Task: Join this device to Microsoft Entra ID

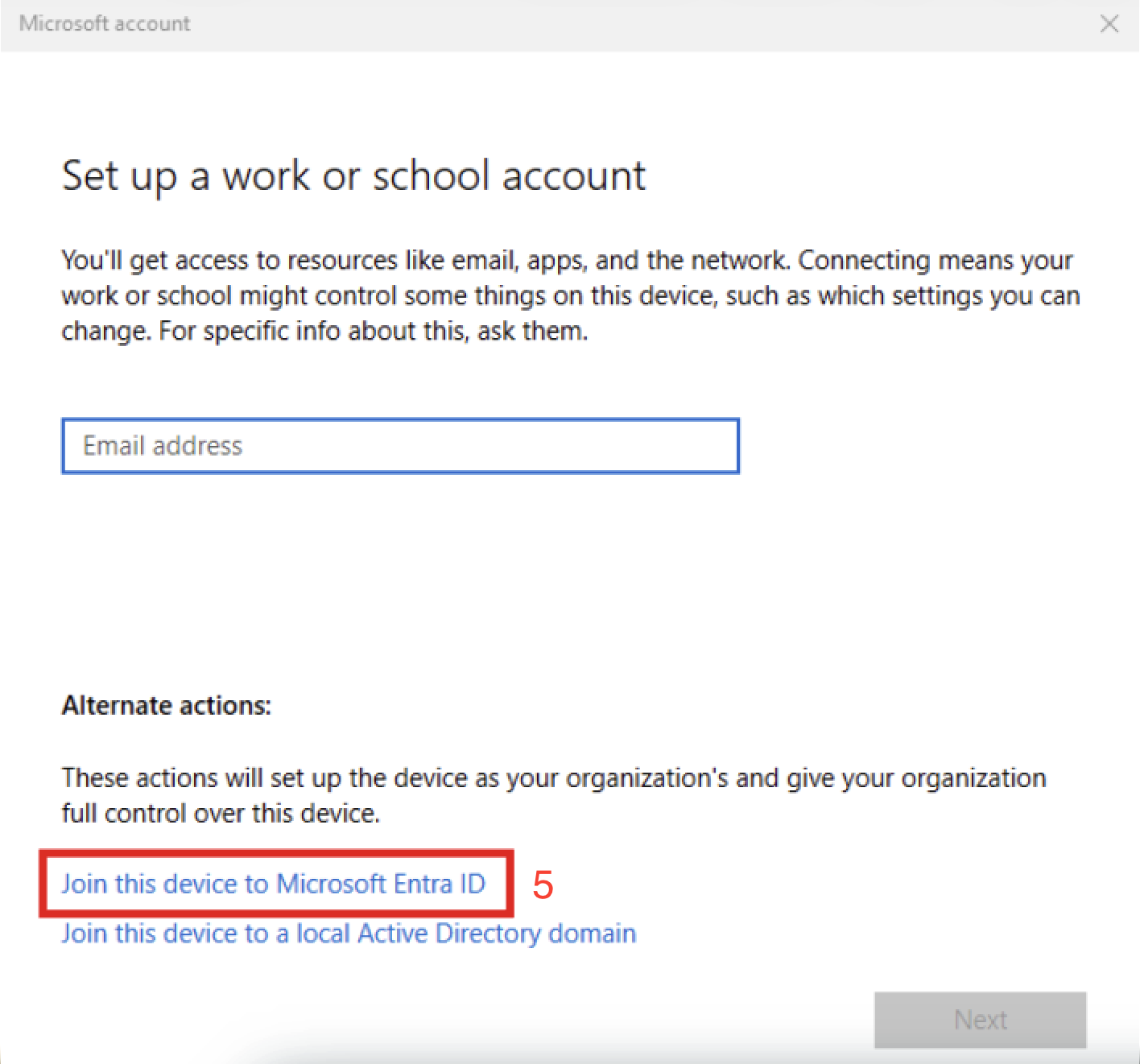Action: 274,884
